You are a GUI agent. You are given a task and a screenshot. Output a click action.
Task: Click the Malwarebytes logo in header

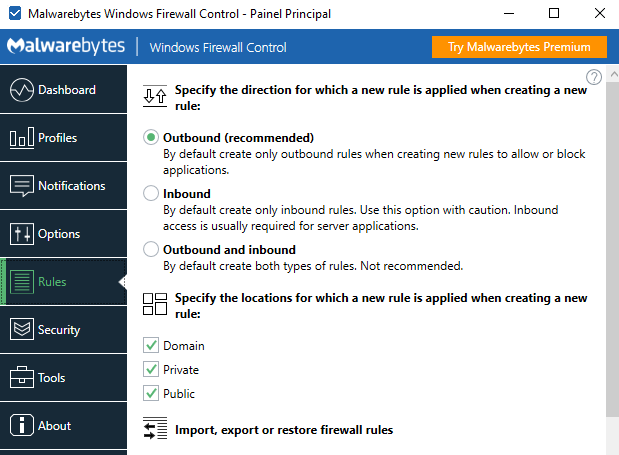[65, 47]
